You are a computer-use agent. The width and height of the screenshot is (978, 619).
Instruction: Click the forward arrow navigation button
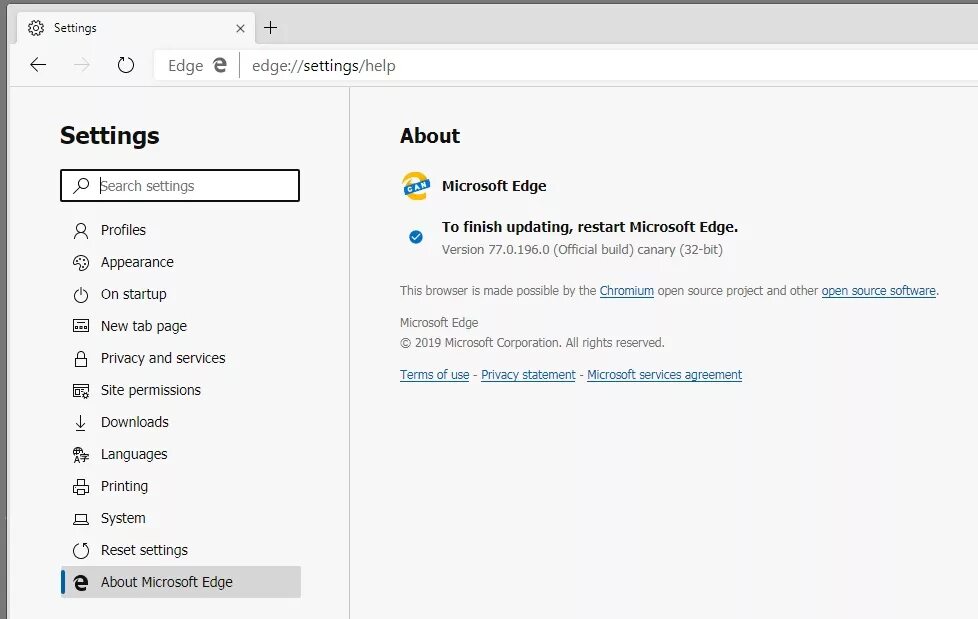82,65
